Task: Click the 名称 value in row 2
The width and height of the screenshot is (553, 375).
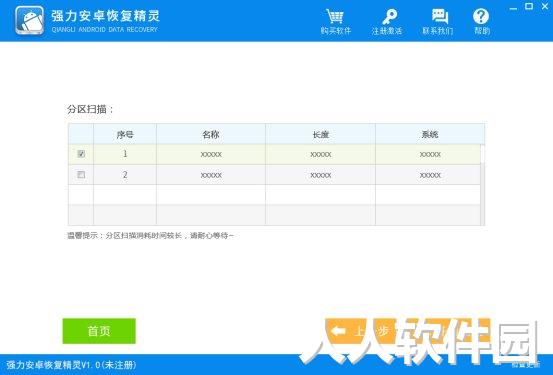Action: [x=211, y=175]
